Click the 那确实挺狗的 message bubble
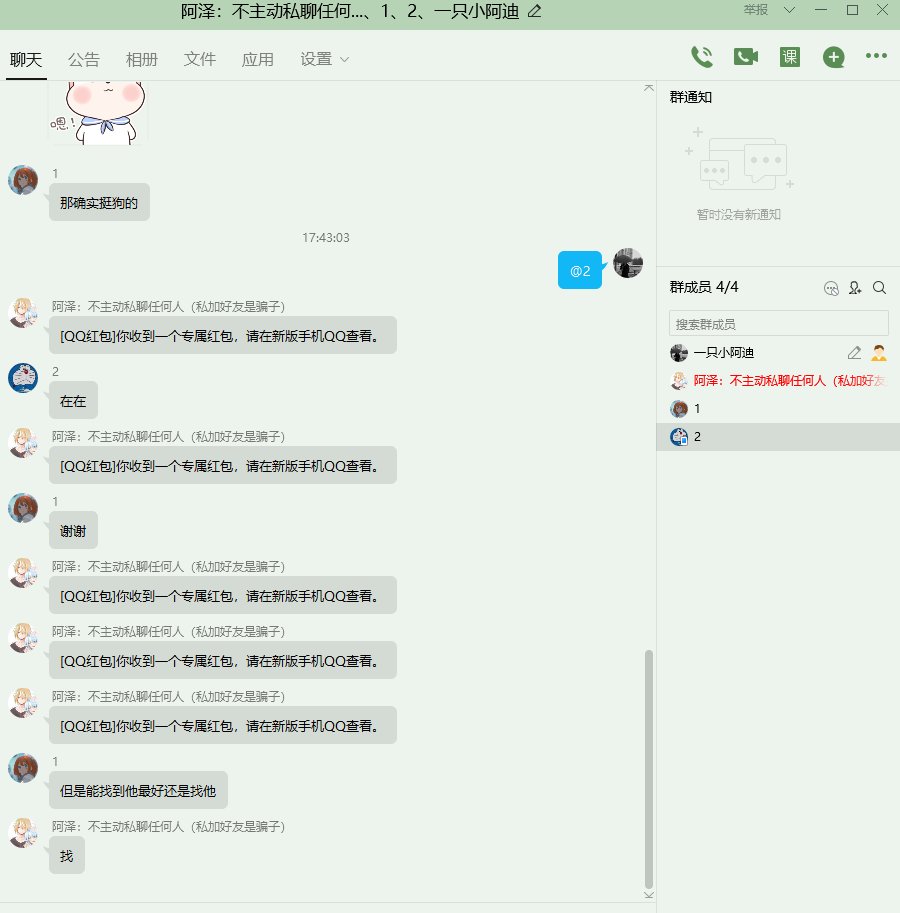Screen dimensions: 900x913 99,203
